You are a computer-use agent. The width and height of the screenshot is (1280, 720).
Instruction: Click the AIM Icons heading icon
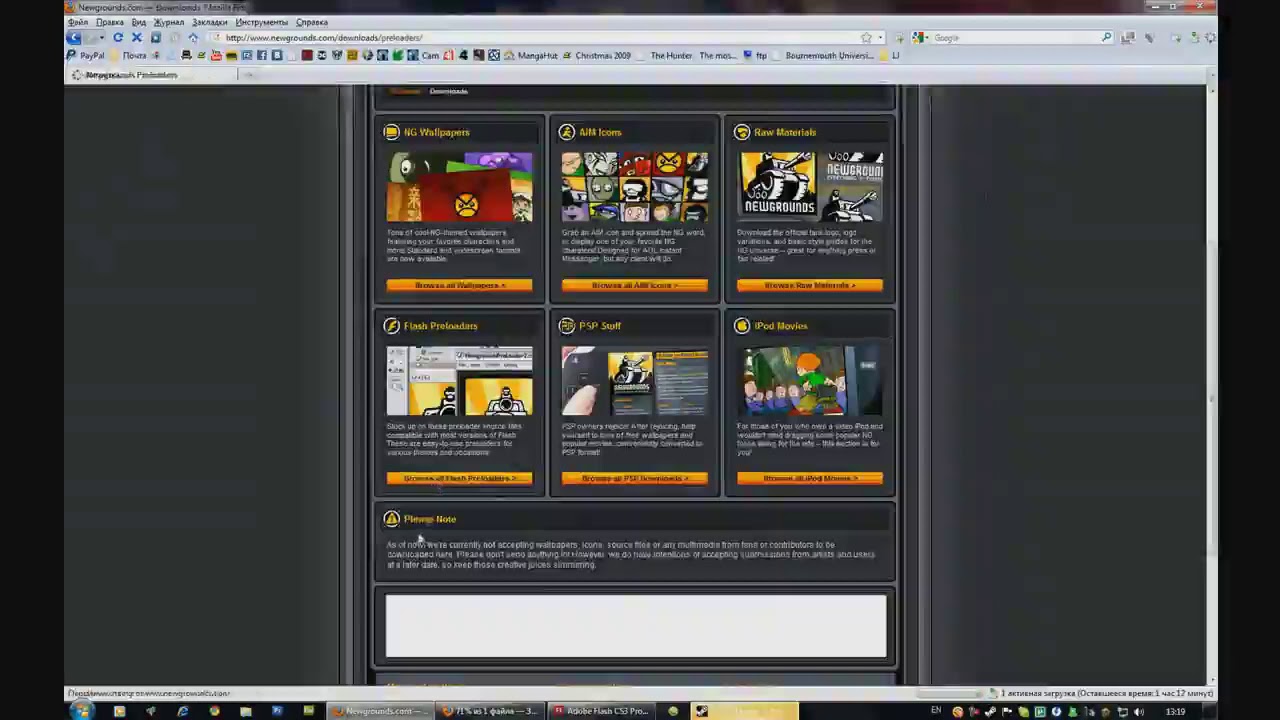click(x=567, y=132)
